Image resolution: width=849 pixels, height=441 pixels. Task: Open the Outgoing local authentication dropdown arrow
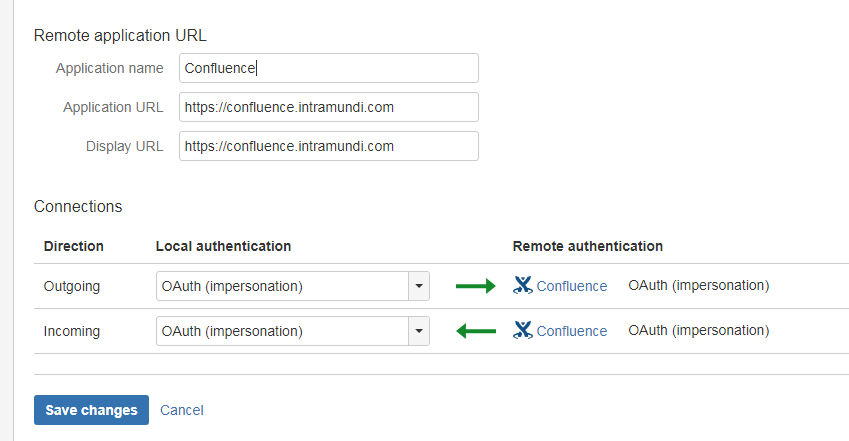(x=419, y=286)
